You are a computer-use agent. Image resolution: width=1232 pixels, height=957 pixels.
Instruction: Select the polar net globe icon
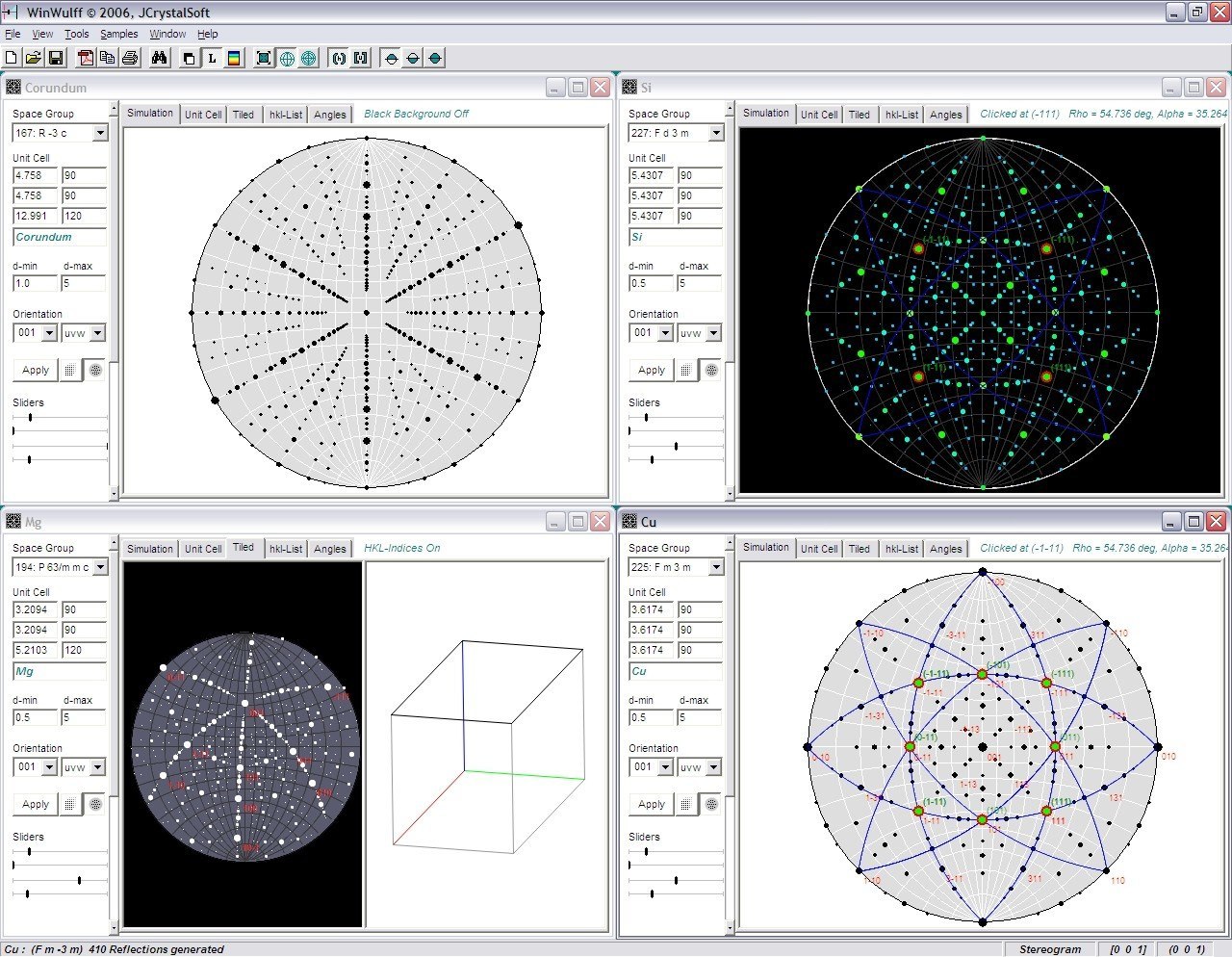pyautogui.click(x=308, y=59)
